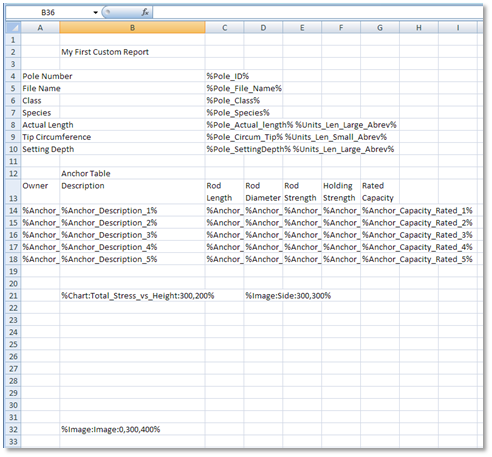Select cell %Anchor_Description_3%

coord(132,235)
